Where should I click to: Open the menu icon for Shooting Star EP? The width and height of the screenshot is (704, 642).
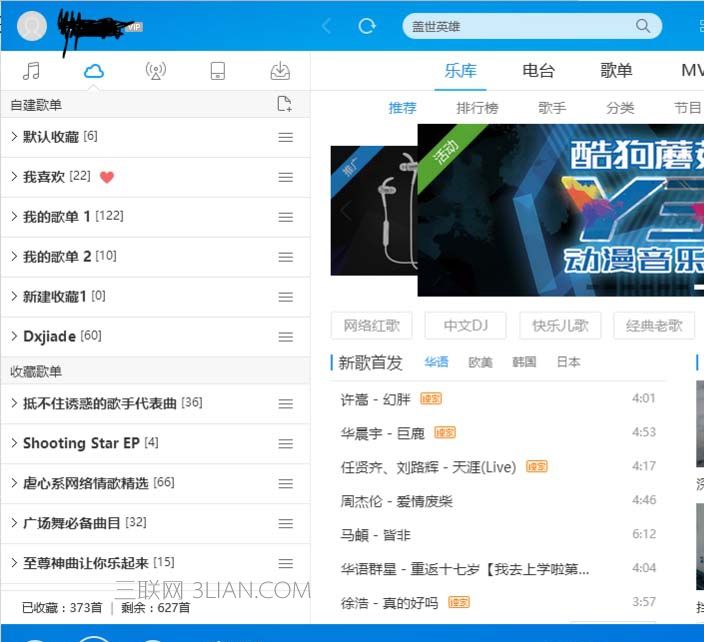coord(286,444)
